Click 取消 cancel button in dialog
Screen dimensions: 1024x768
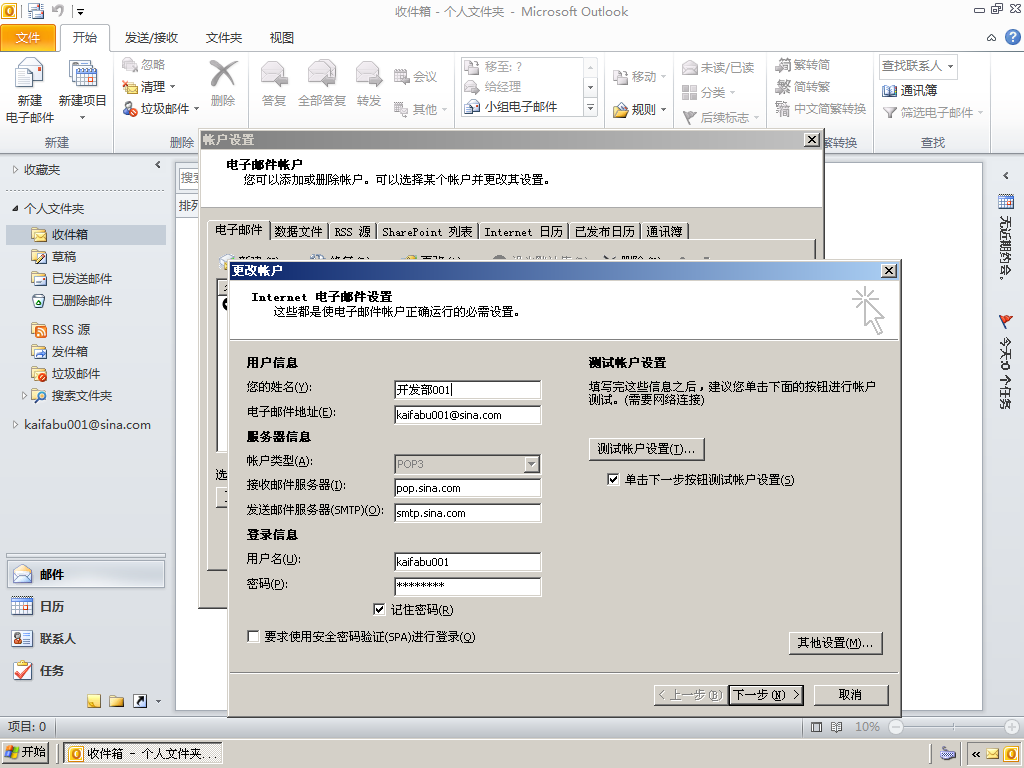[x=850, y=695]
